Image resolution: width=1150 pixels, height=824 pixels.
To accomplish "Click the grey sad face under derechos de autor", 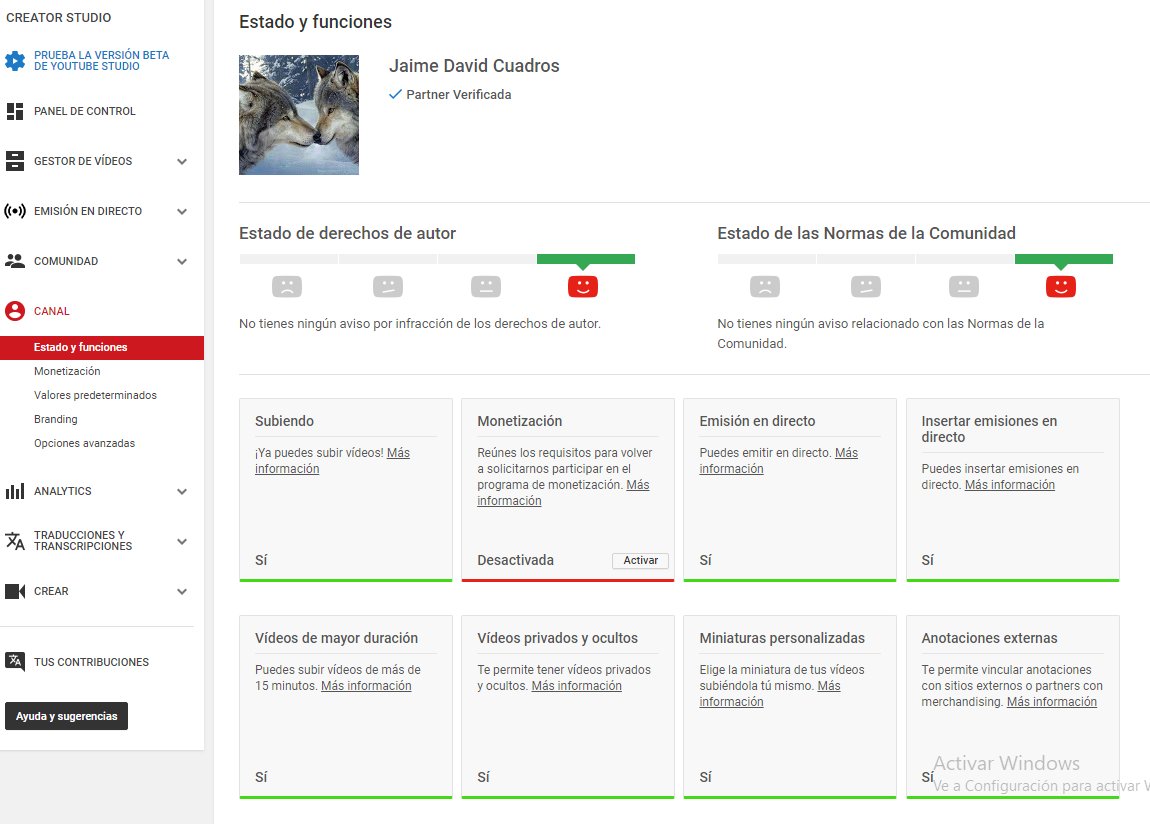I will pos(287,287).
